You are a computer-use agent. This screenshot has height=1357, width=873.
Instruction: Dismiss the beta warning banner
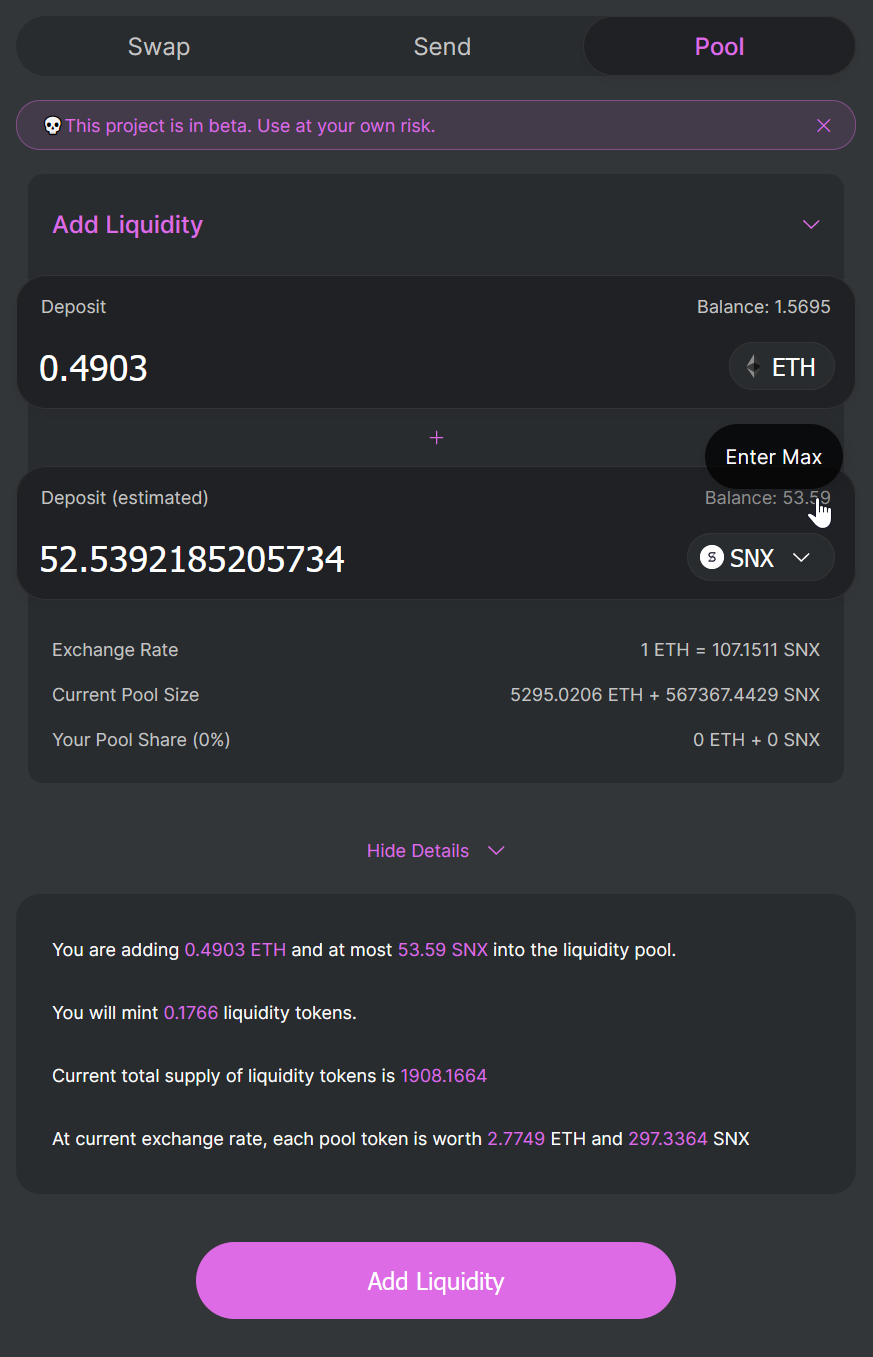click(824, 125)
